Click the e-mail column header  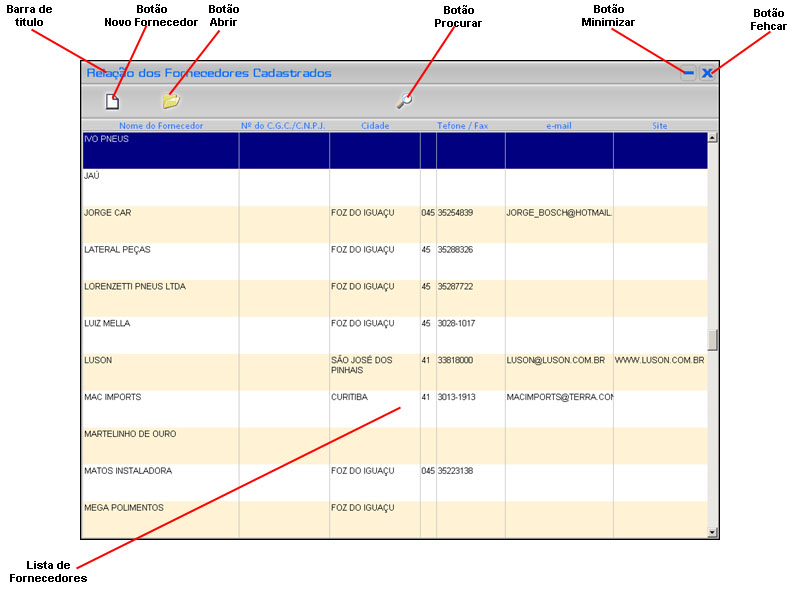pos(559,126)
